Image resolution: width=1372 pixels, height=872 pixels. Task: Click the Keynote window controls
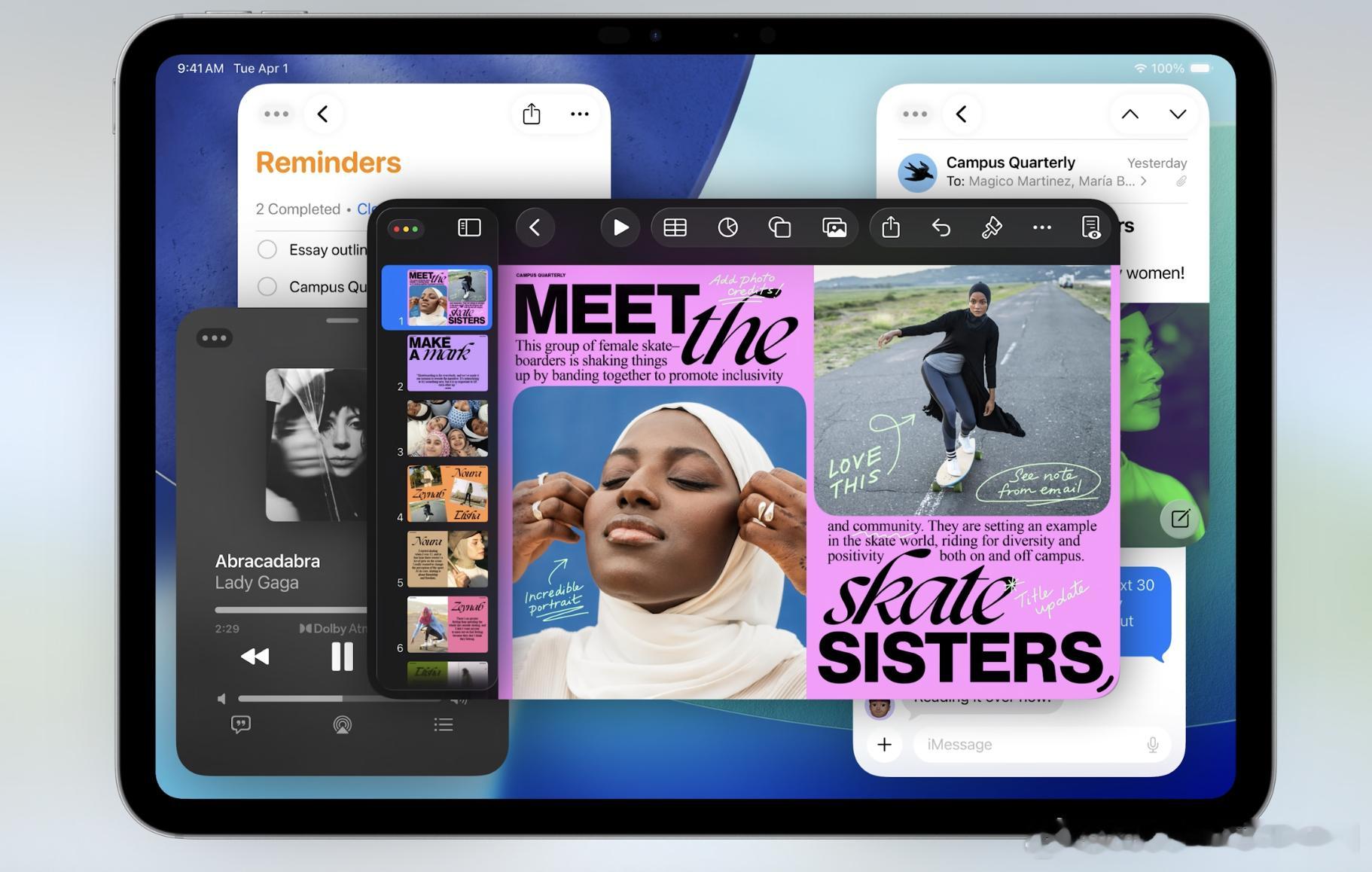pos(406,228)
